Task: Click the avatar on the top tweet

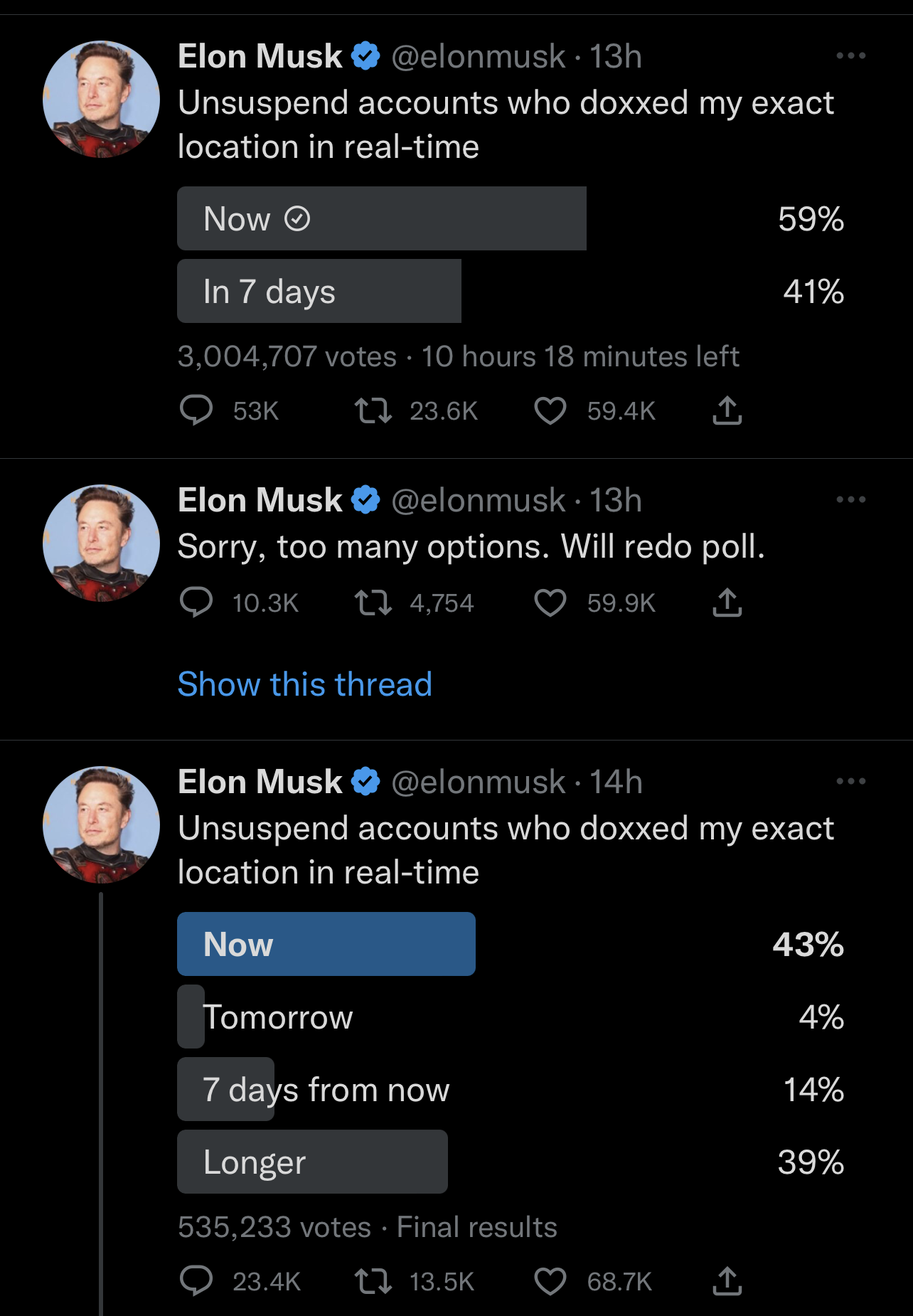Action: pos(101,99)
